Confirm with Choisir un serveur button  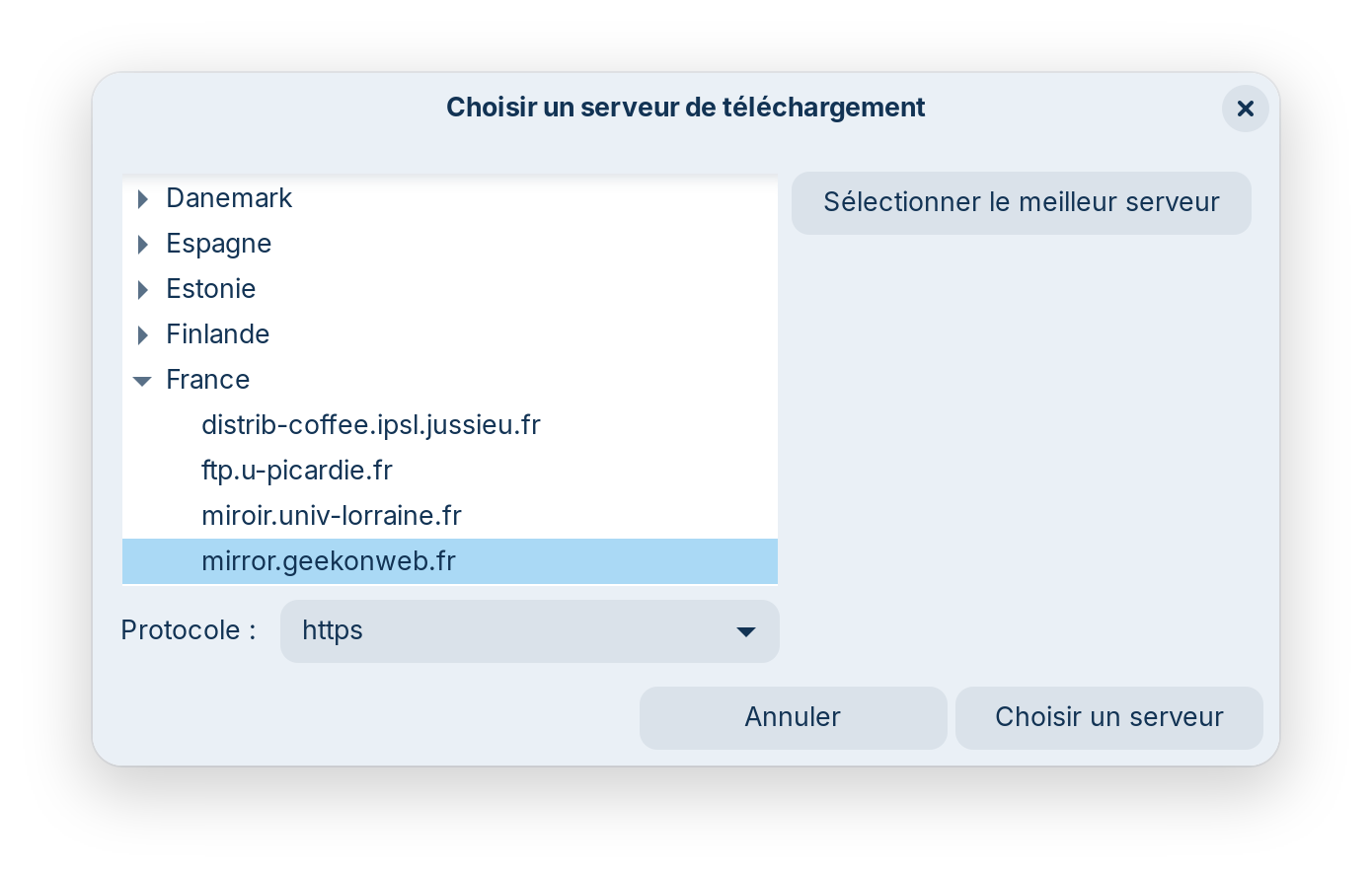click(x=1108, y=717)
